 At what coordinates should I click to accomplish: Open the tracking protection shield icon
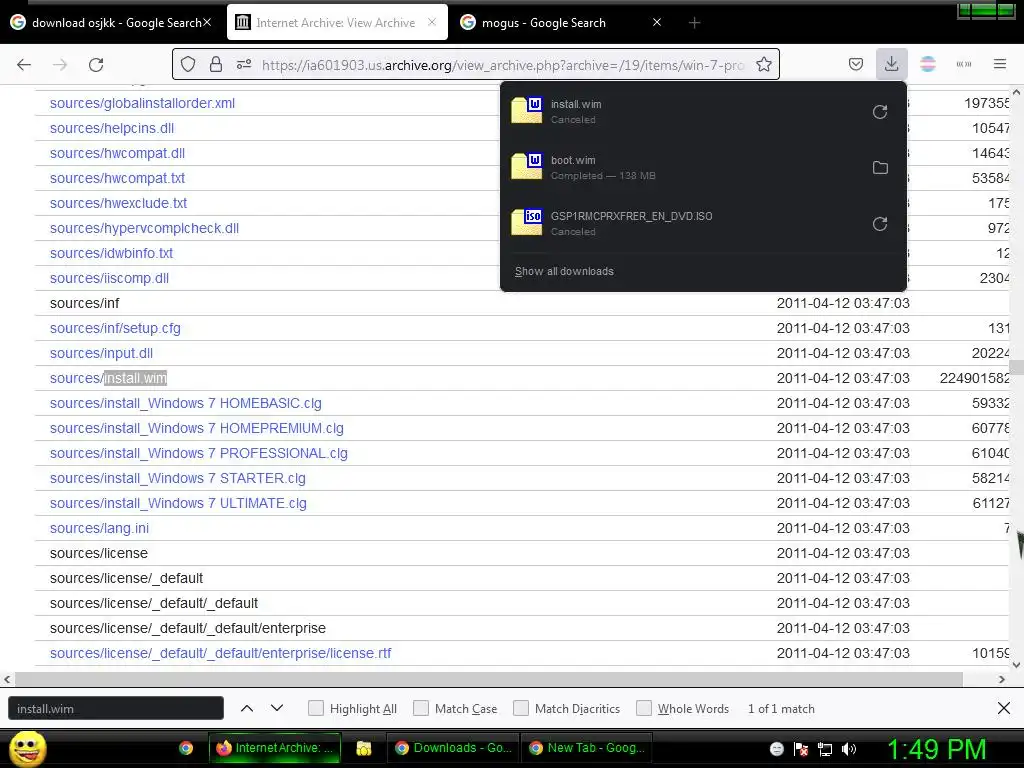[x=188, y=64]
